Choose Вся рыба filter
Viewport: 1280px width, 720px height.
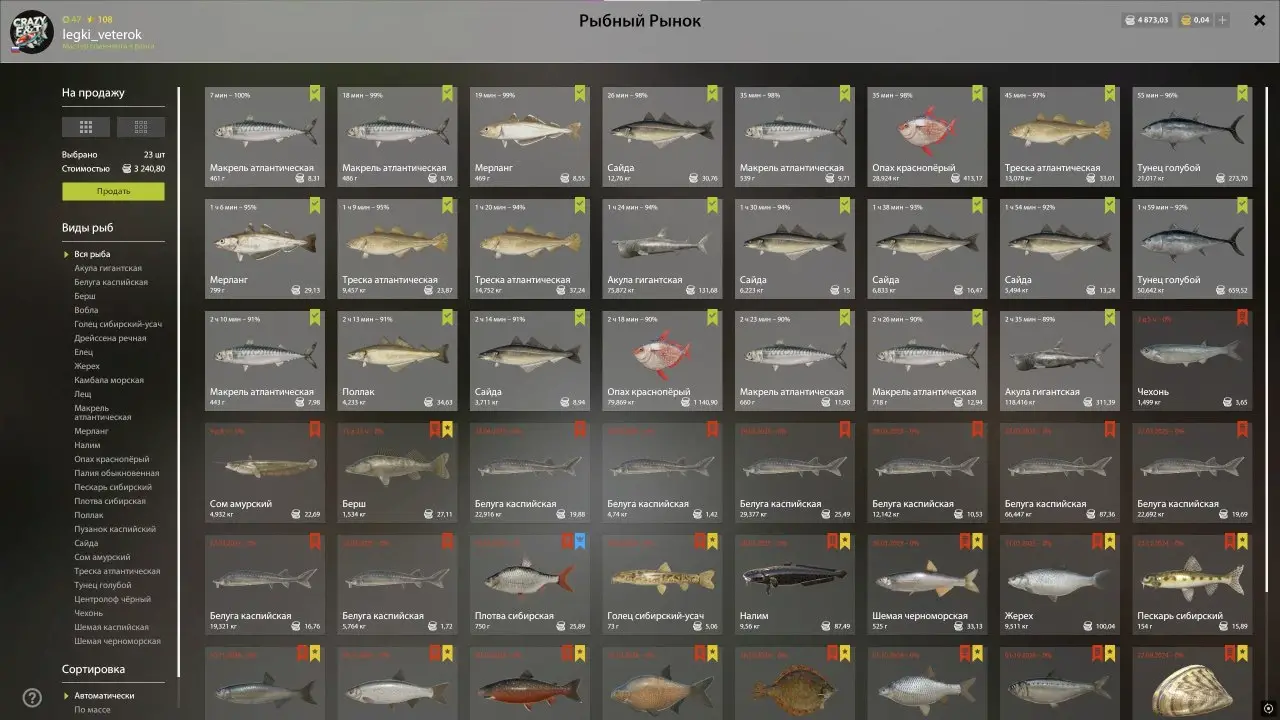click(92, 254)
